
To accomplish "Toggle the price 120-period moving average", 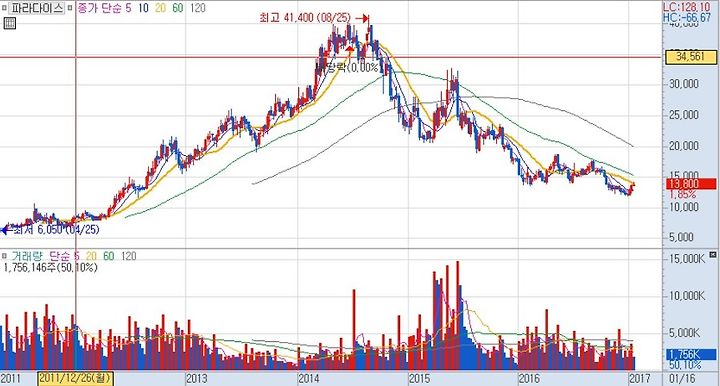I will click(197, 8).
